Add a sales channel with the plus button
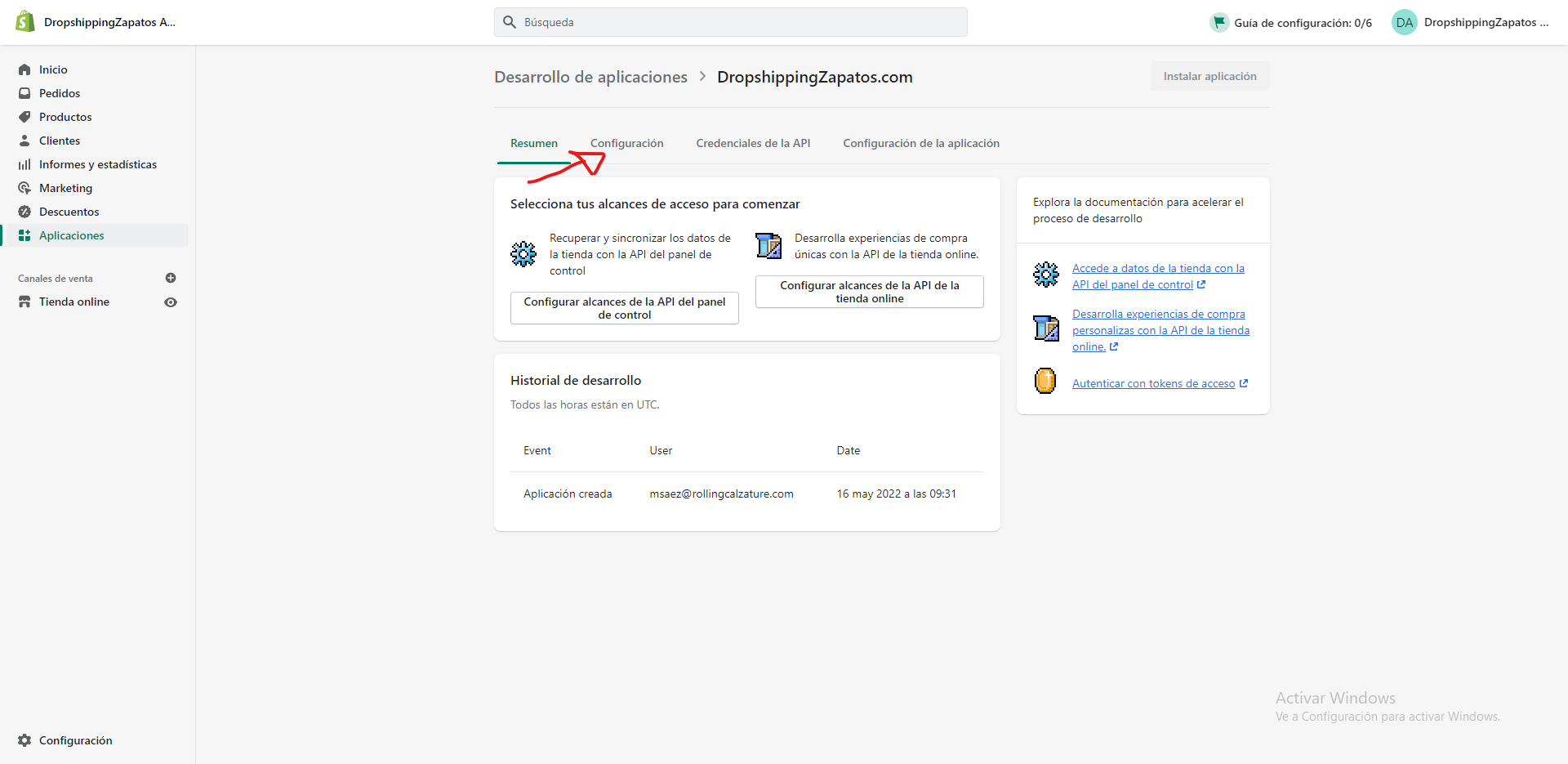 (x=170, y=278)
